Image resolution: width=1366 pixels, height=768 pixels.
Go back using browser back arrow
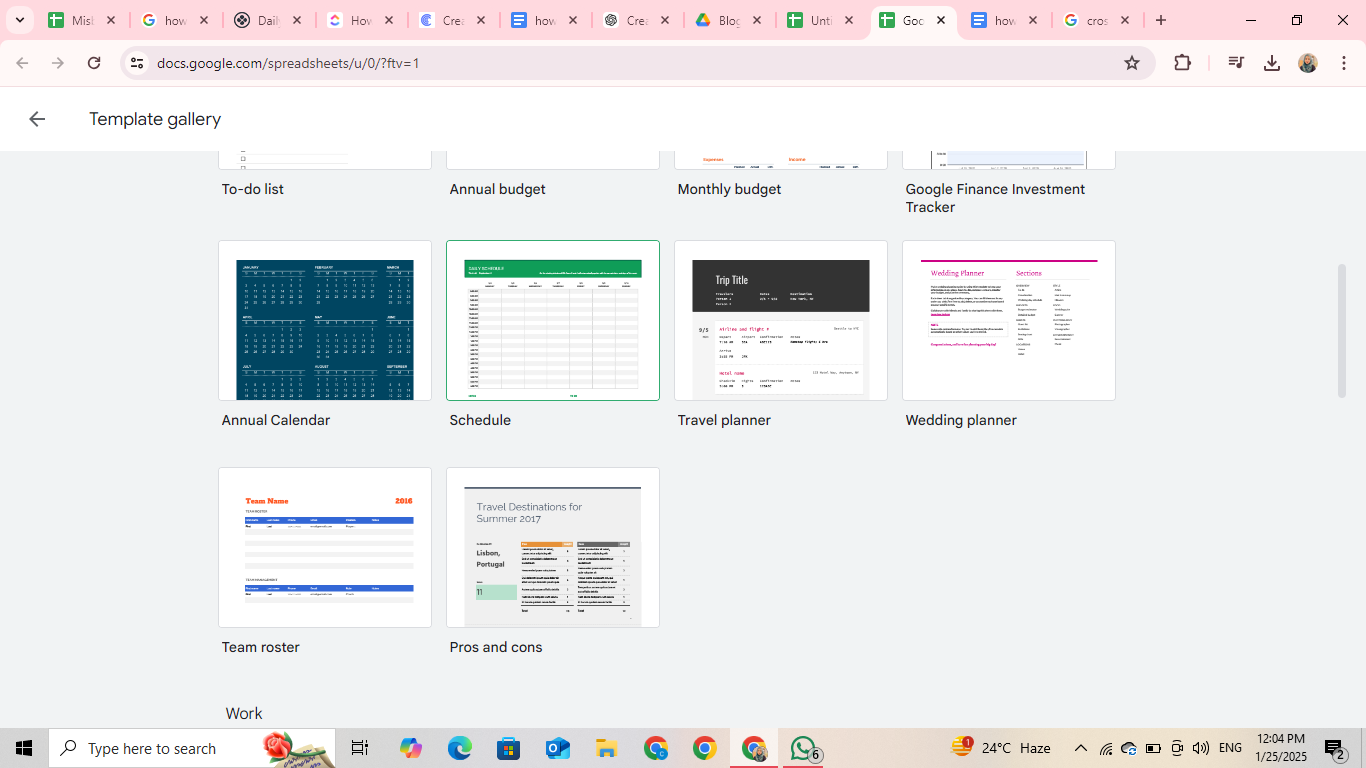(x=22, y=63)
